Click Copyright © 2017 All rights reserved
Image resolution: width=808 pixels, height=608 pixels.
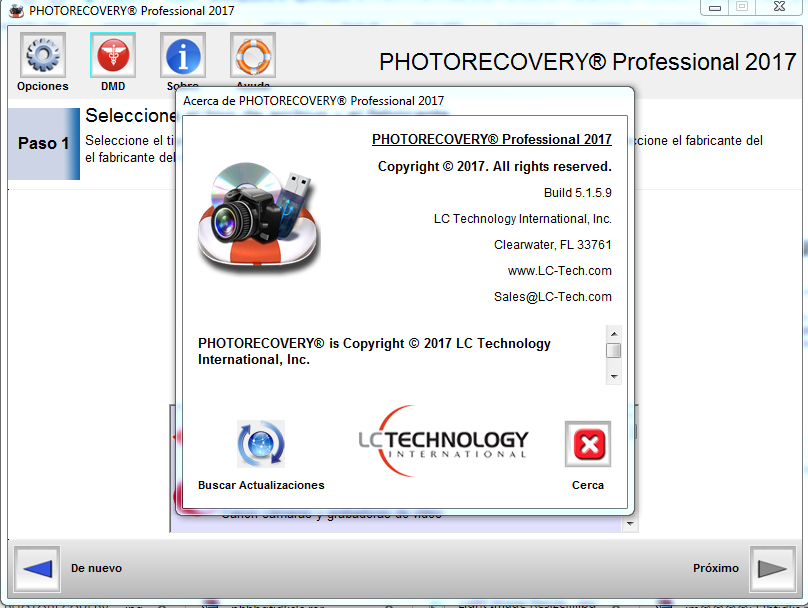tap(495, 166)
